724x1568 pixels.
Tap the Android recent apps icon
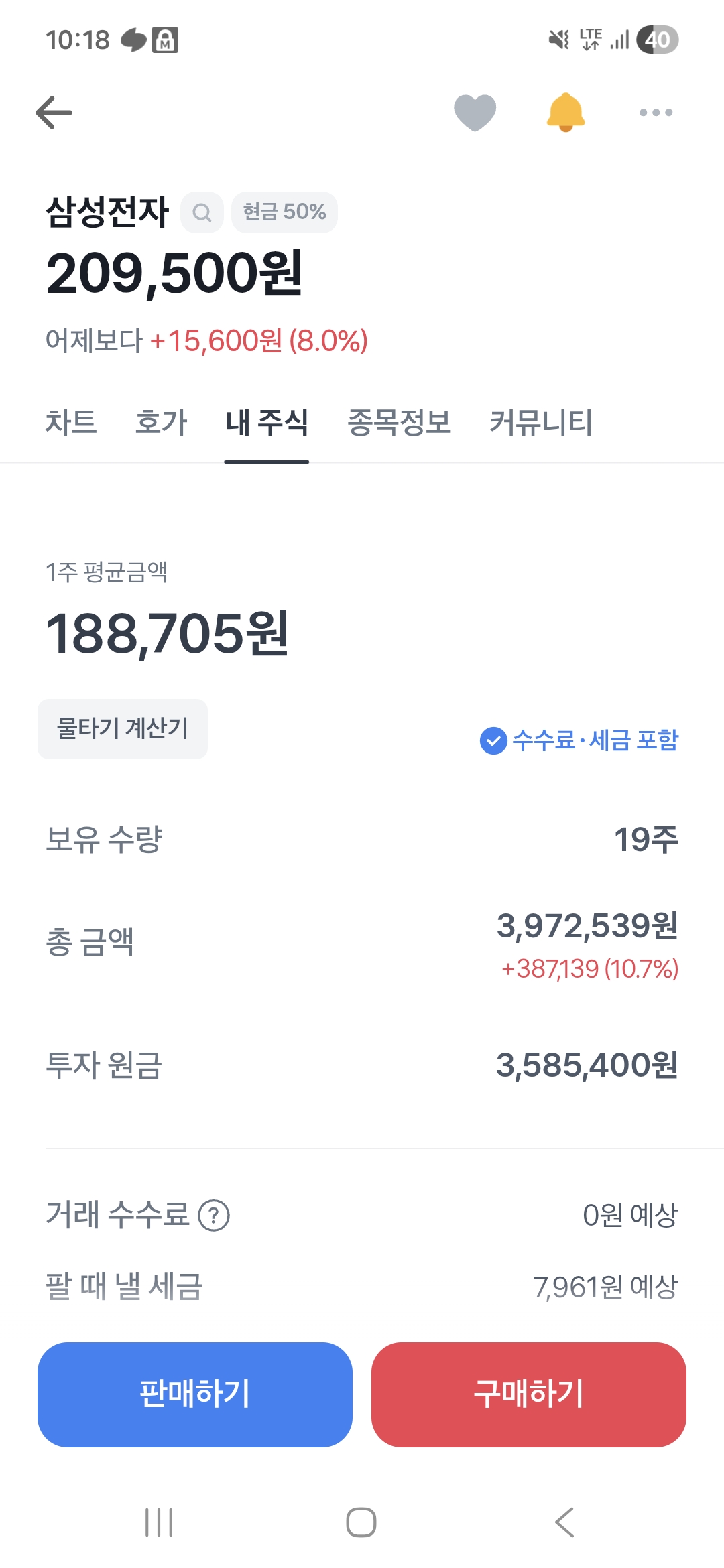coord(160,1522)
